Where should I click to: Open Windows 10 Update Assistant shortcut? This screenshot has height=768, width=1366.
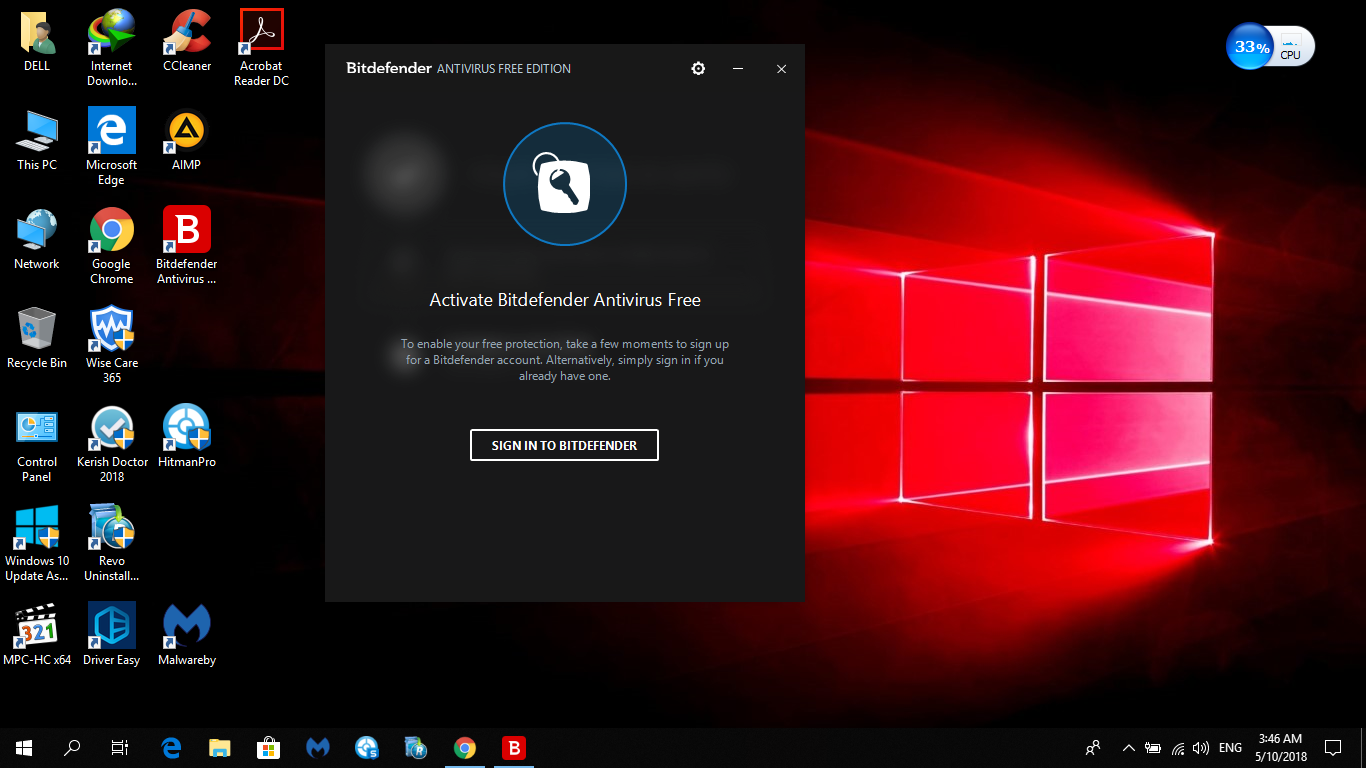point(37,543)
